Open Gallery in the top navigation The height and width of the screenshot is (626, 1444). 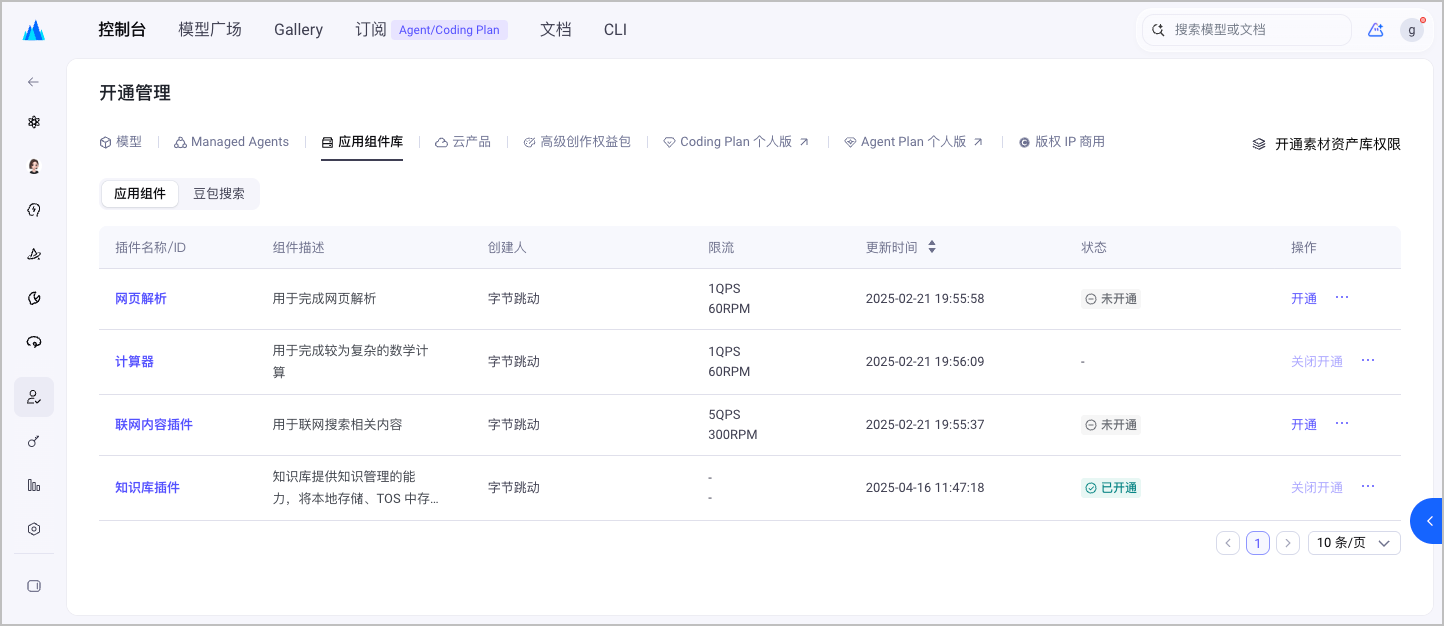[299, 30]
